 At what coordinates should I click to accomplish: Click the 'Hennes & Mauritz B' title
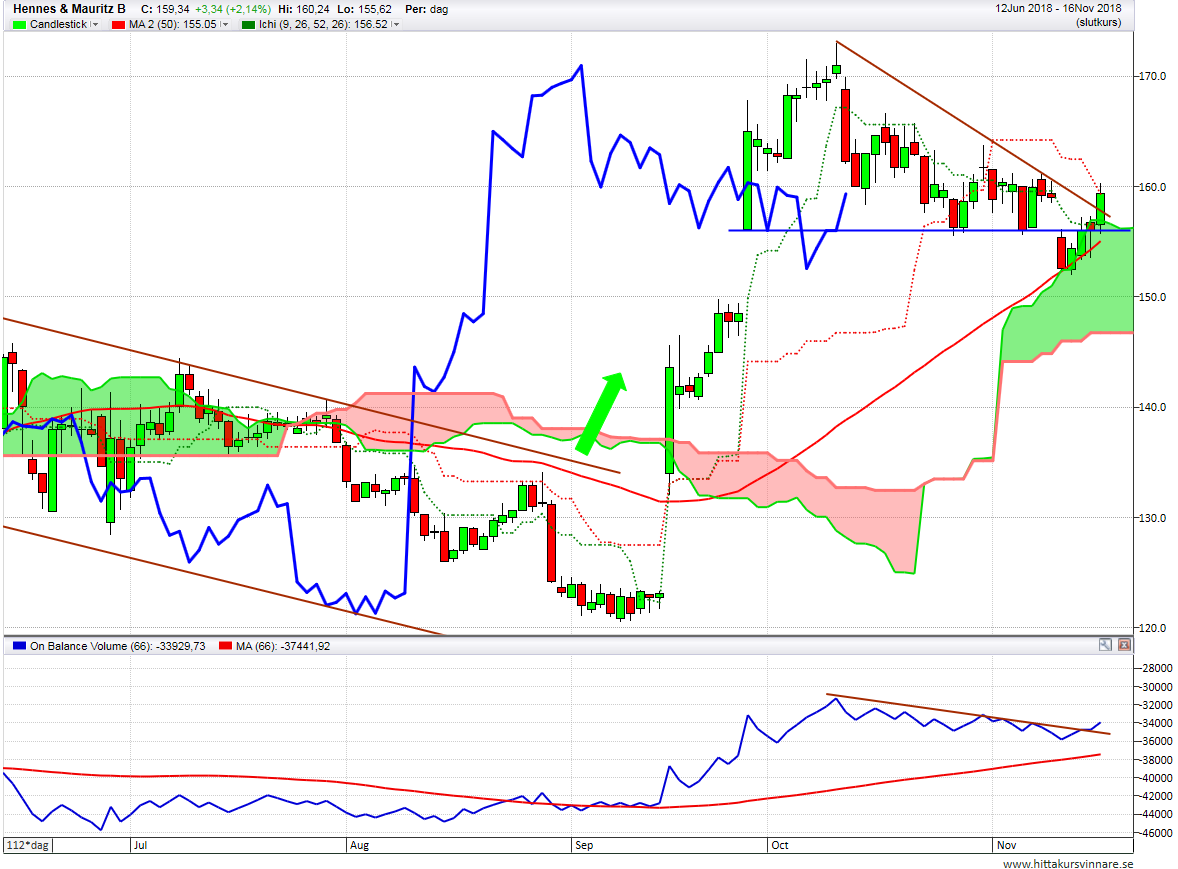tap(69, 9)
